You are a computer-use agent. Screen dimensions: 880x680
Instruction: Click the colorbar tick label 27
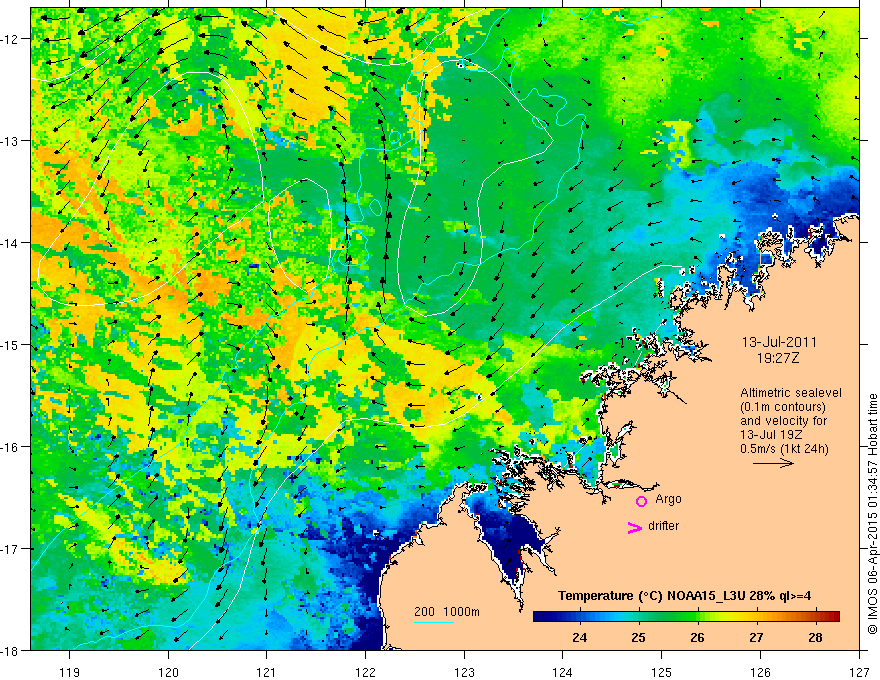tap(756, 638)
